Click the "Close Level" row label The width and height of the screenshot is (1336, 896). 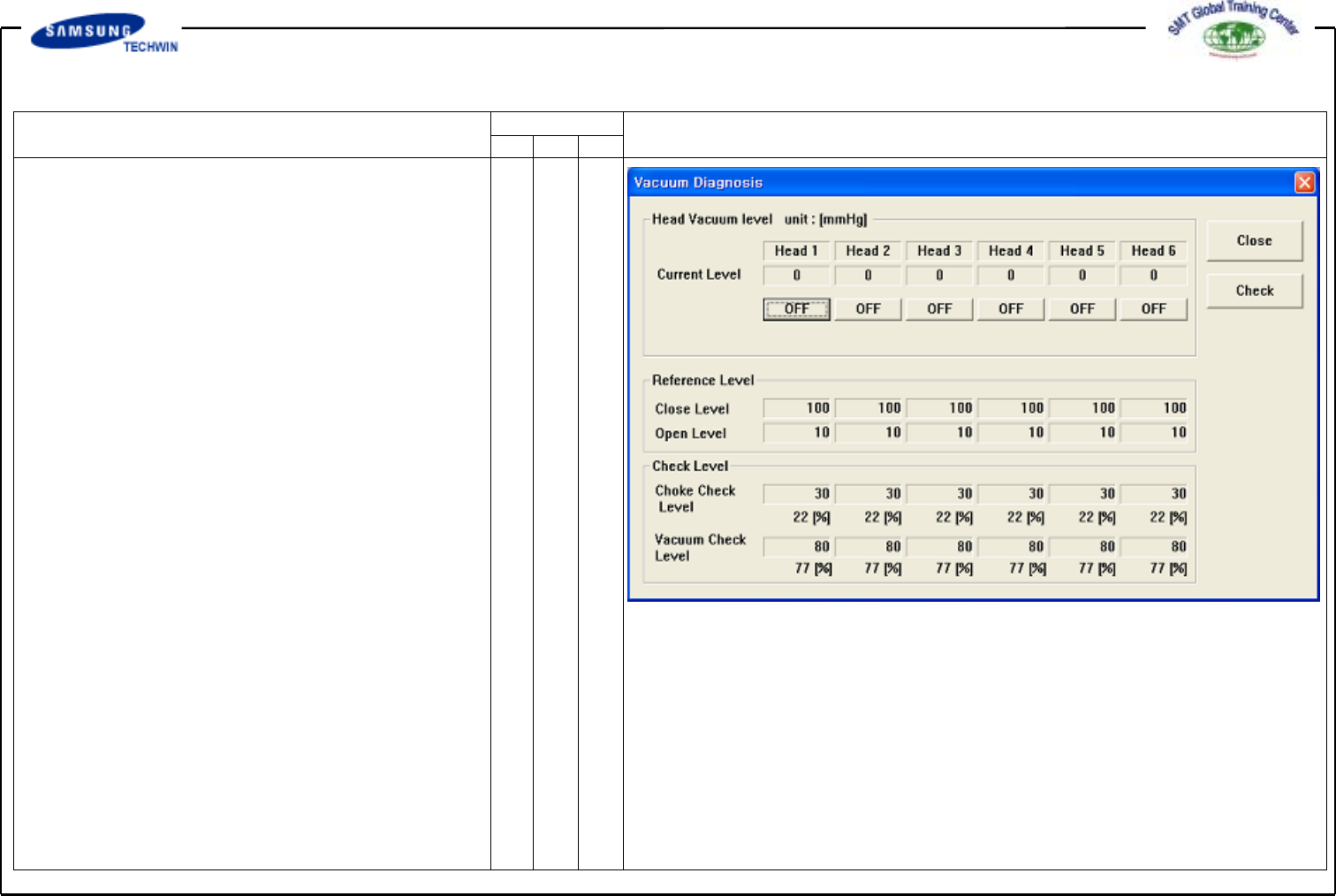click(692, 409)
